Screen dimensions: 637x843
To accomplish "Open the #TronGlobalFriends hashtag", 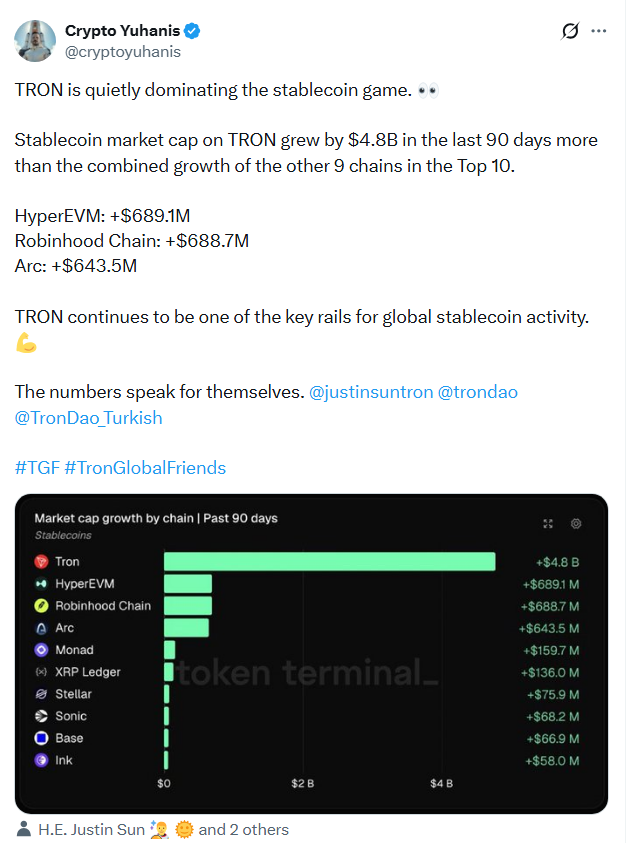I will click(145, 468).
